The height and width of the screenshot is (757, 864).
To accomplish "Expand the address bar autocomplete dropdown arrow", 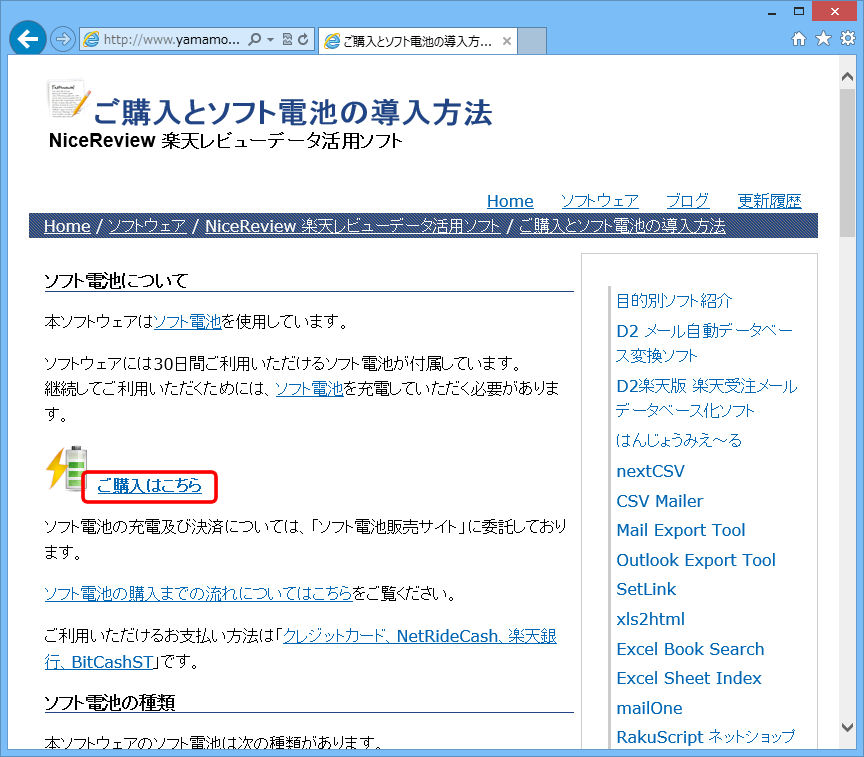I will (270, 40).
